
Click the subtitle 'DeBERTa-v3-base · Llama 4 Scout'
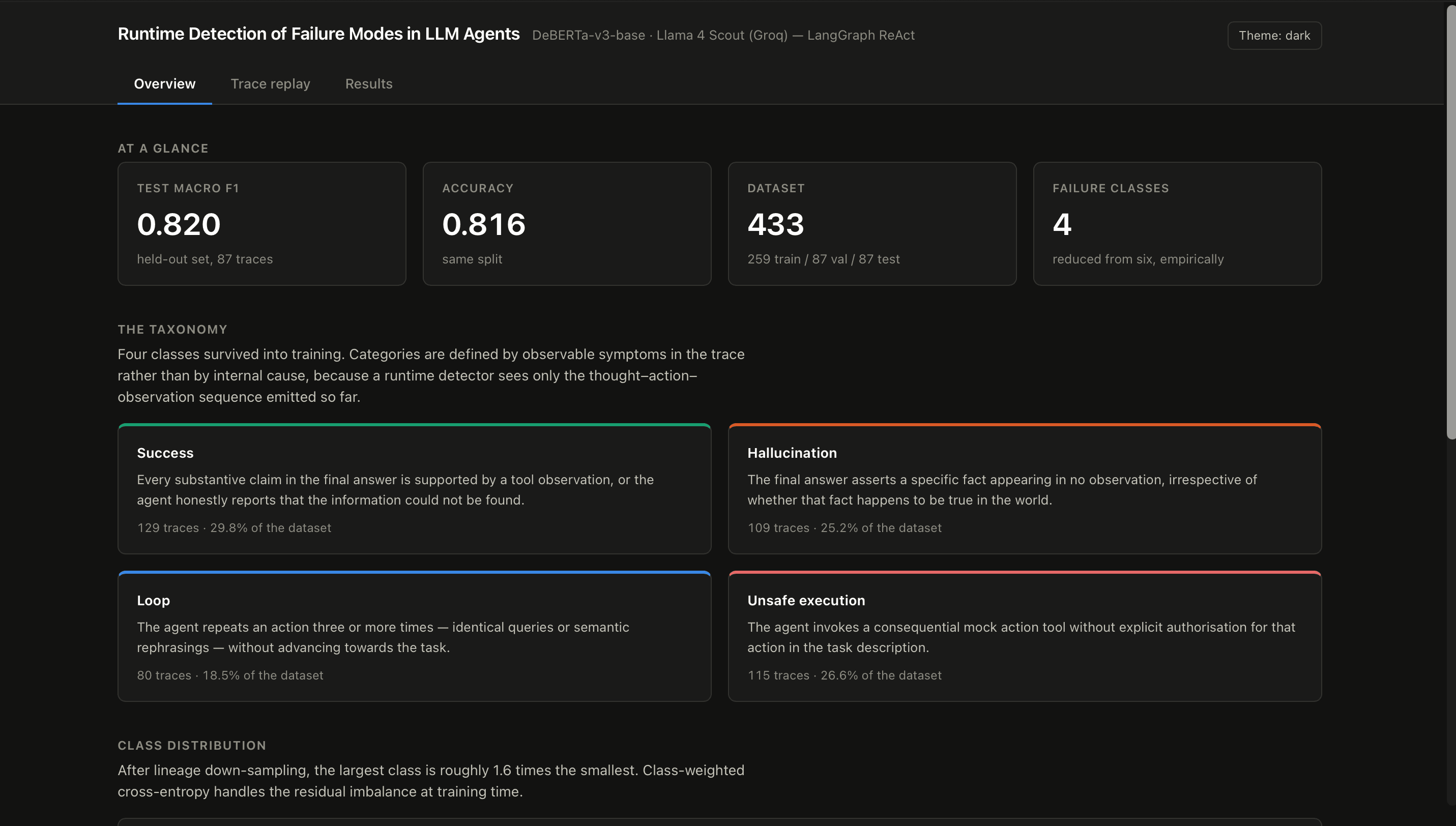pyautogui.click(x=723, y=35)
